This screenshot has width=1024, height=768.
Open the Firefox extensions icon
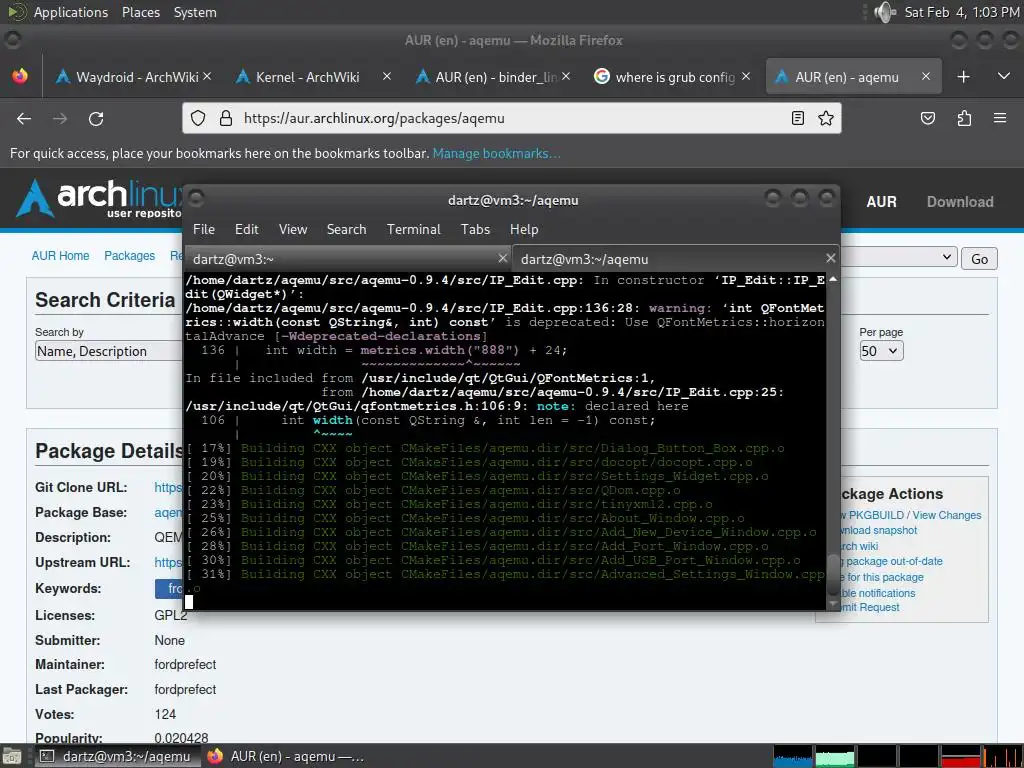point(965,118)
